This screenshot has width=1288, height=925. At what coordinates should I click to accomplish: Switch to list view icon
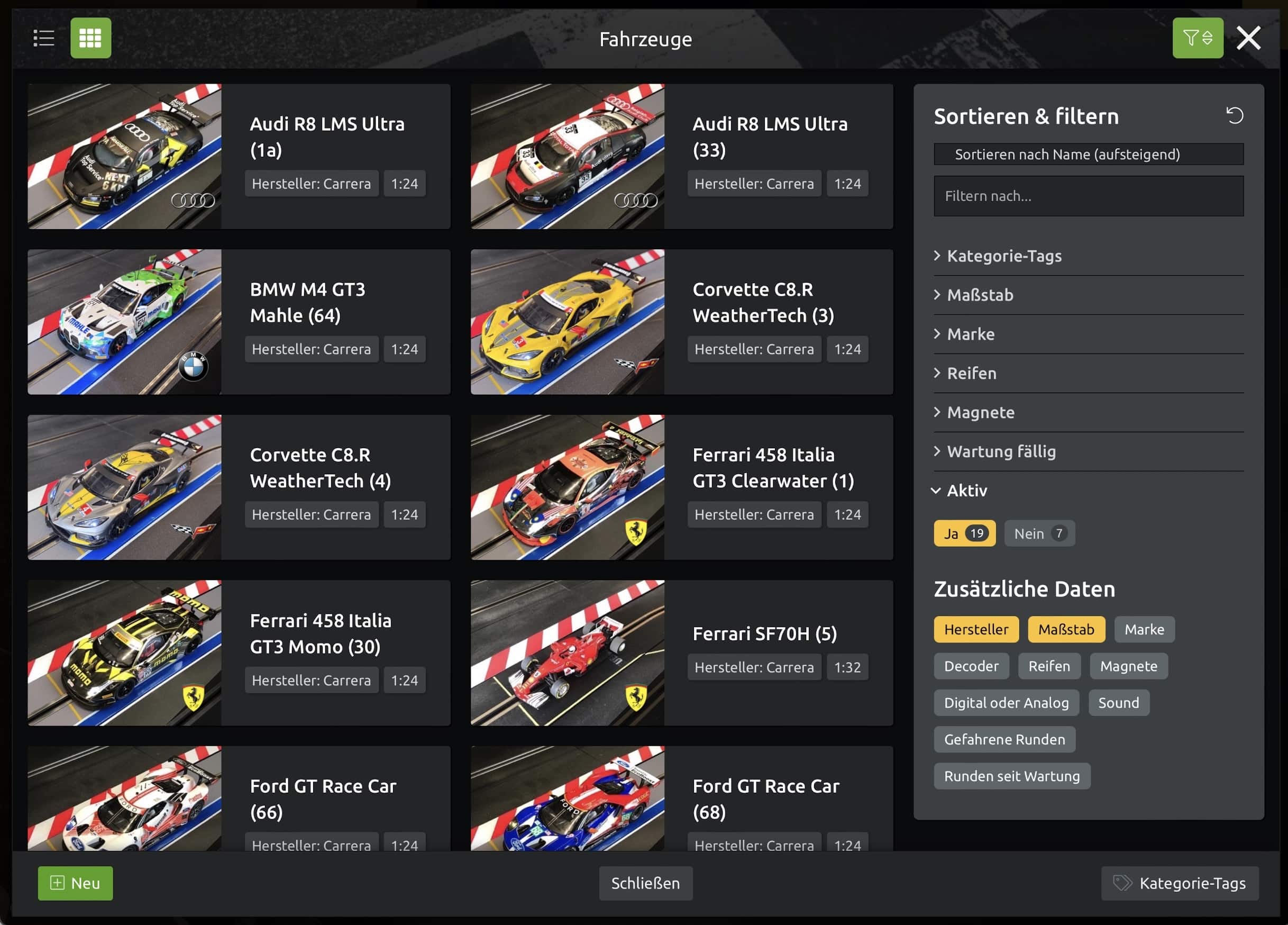(x=44, y=38)
